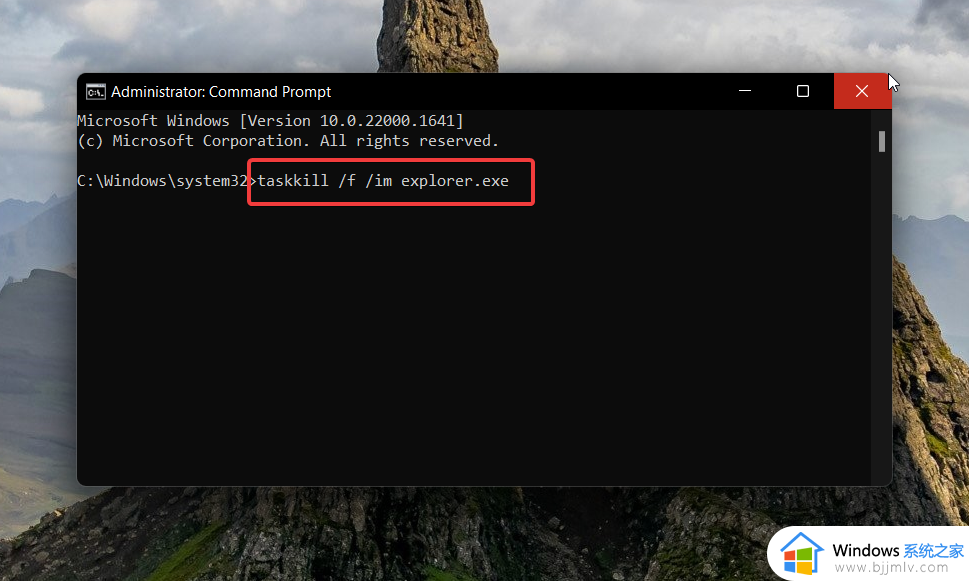Click the Command Prompt system menu icon
The image size is (969, 581).
96,92
